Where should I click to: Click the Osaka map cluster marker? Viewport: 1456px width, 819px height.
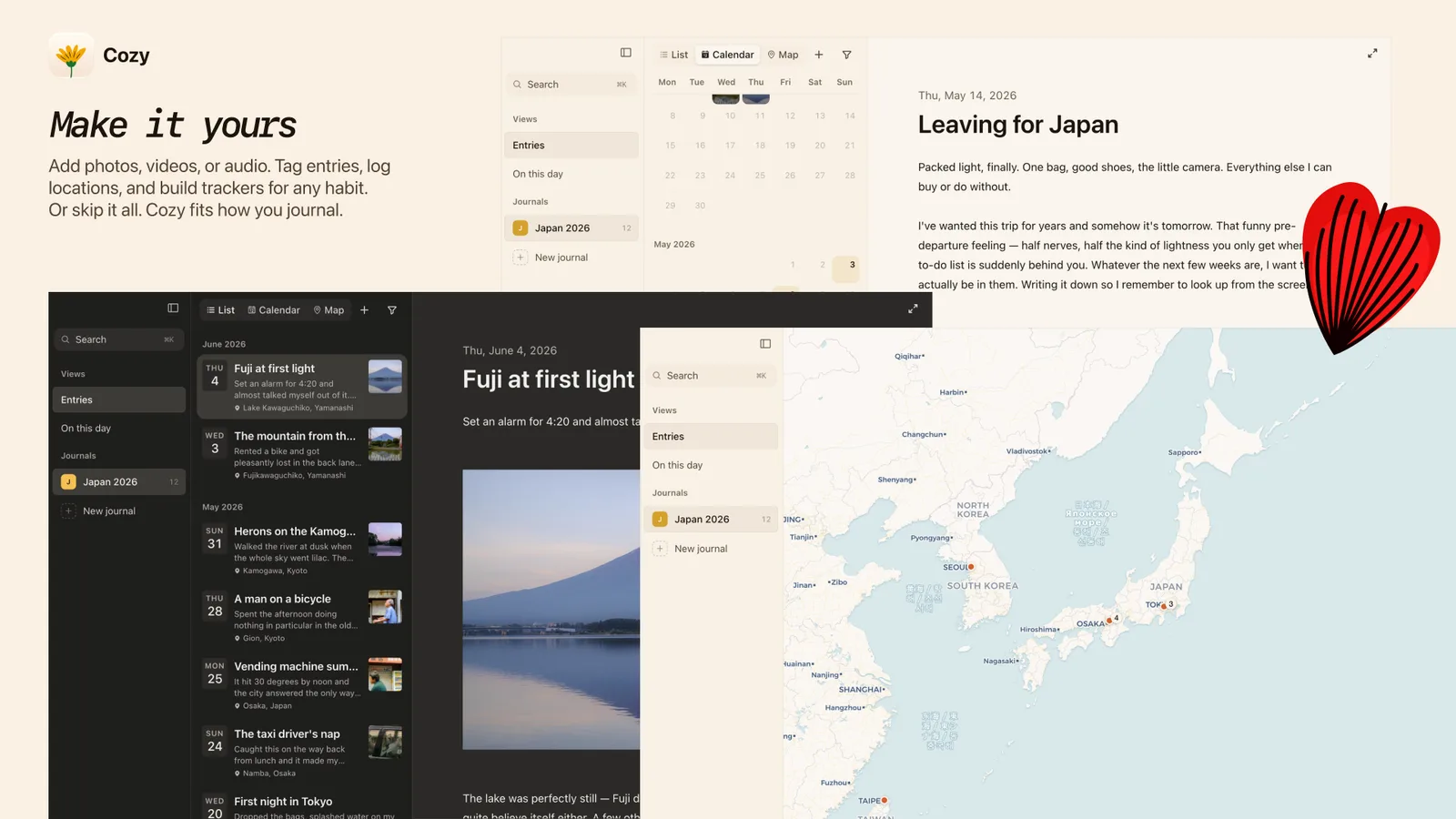[x=1109, y=621]
